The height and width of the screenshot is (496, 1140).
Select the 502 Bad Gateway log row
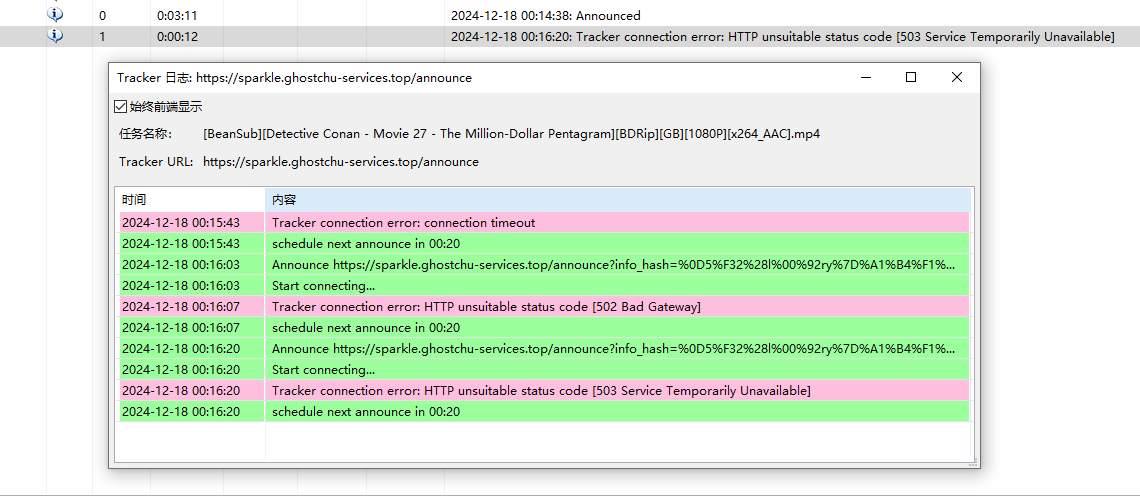click(486, 307)
